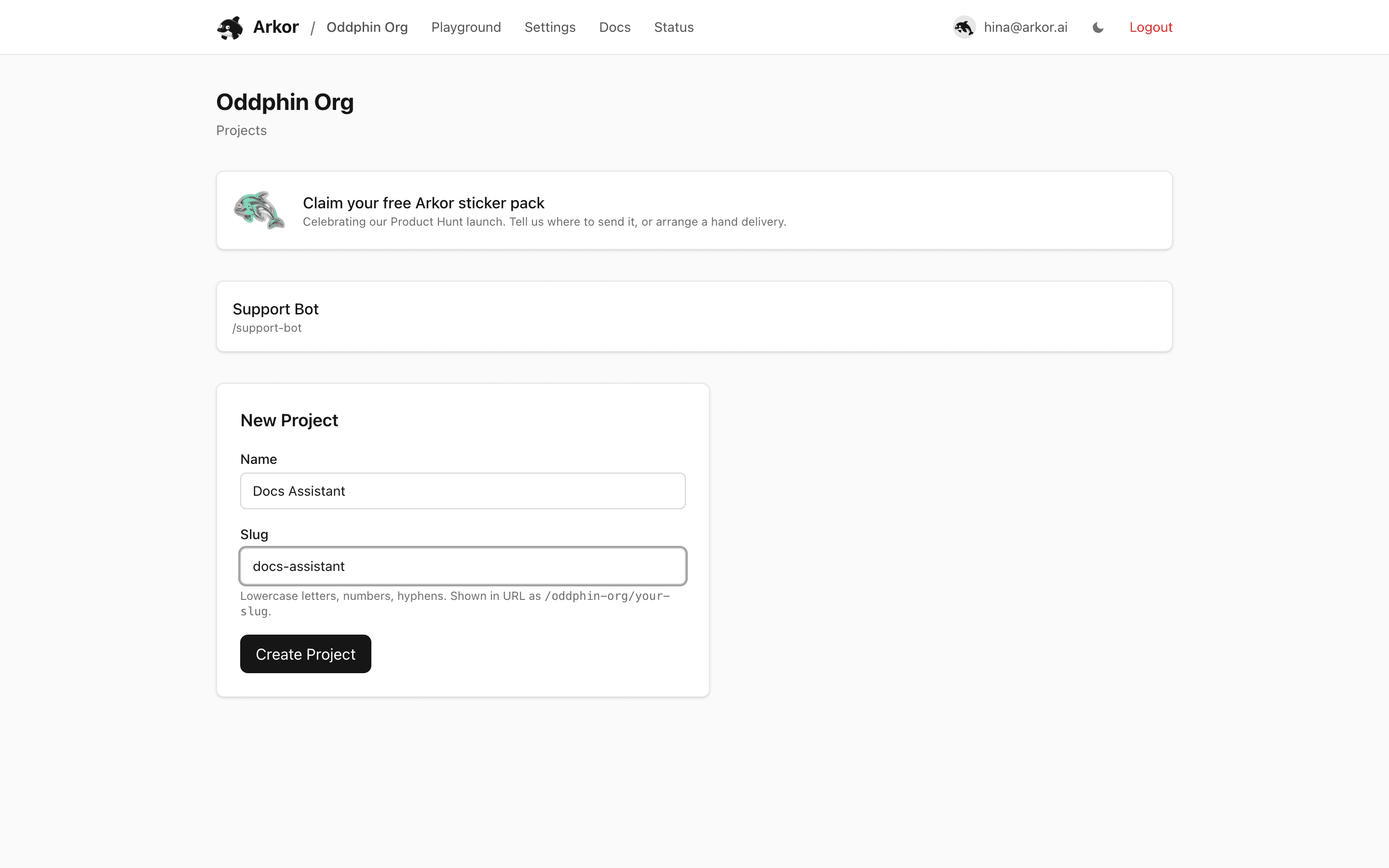Click the New Project heading

289,420
